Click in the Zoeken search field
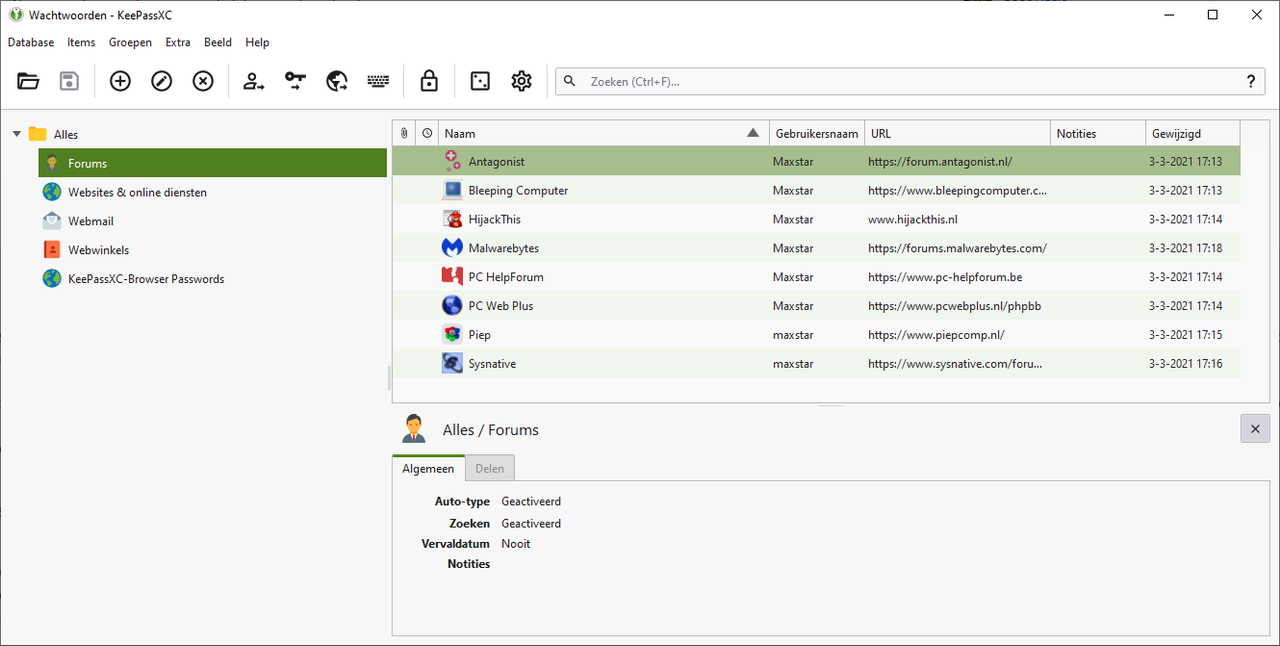The image size is (1280, 646). pos(910,82)
